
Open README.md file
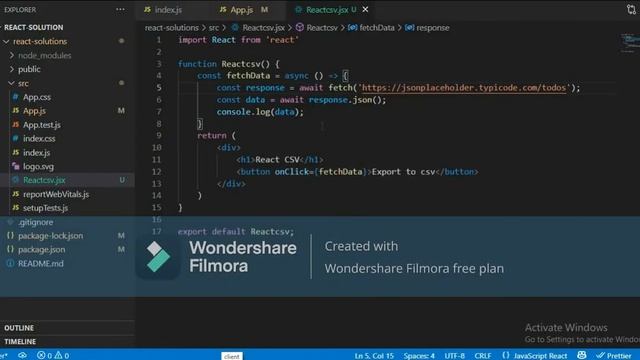click(x=41, y=263)
